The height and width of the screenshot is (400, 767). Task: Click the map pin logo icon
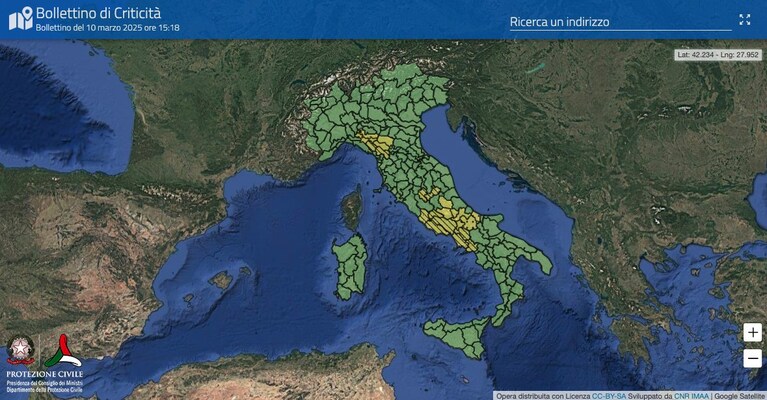[21, 18]
